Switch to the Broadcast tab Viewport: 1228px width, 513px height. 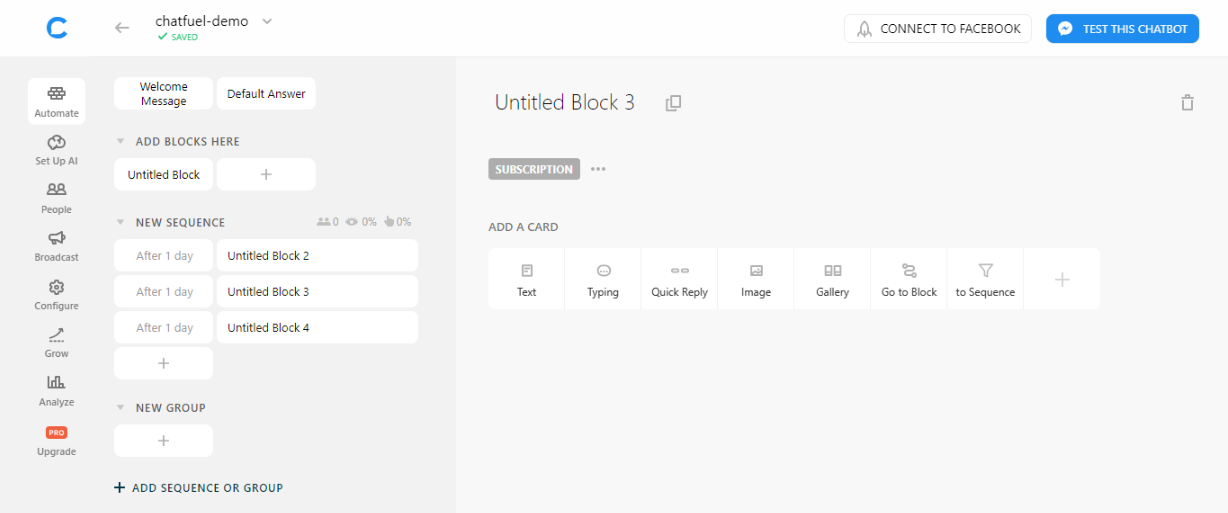57,246
